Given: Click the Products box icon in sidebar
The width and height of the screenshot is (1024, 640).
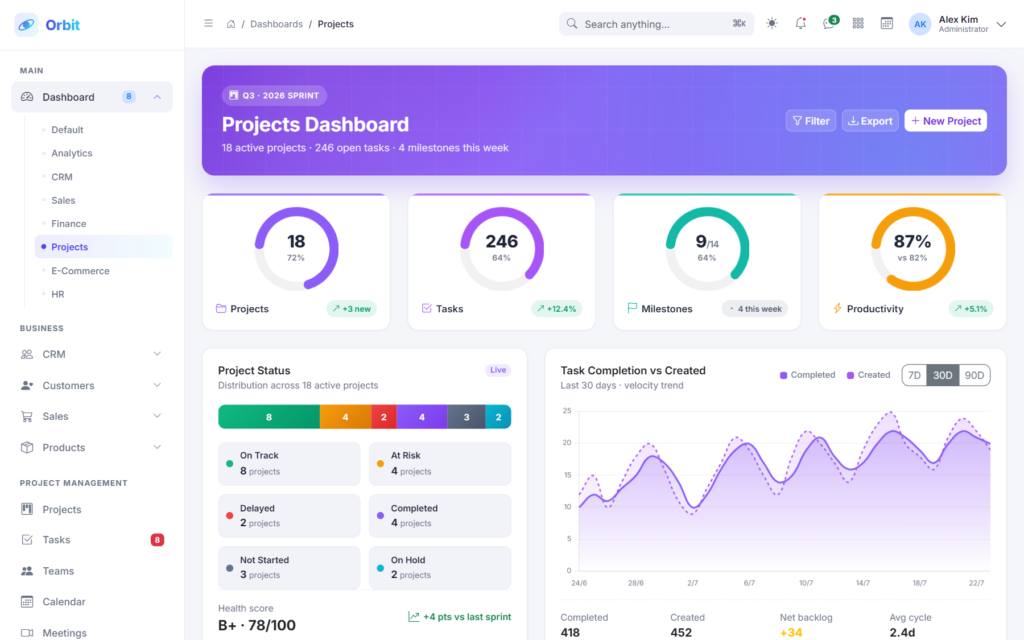Looking at the screenshot, I should point(27,447).
